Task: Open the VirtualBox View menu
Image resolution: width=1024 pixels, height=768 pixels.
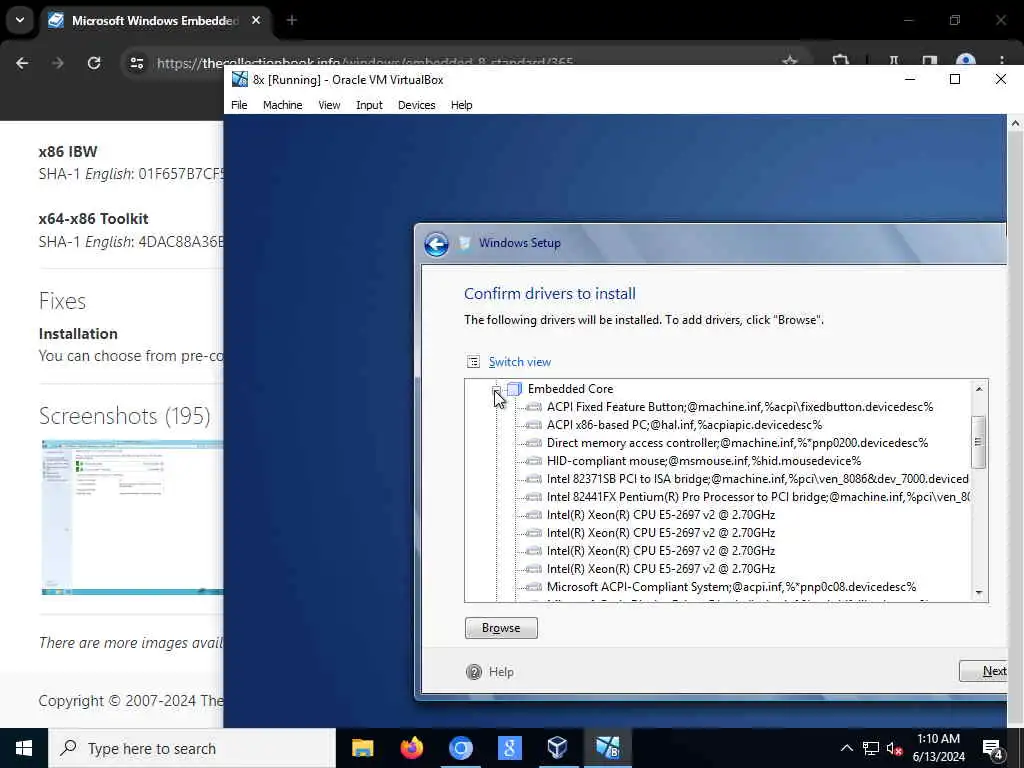Action: point(329,105)
